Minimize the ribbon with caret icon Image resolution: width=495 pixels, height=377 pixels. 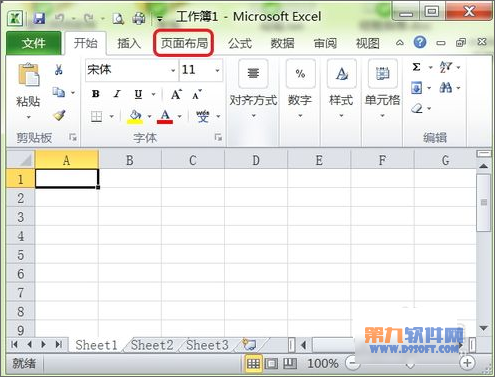400,43
